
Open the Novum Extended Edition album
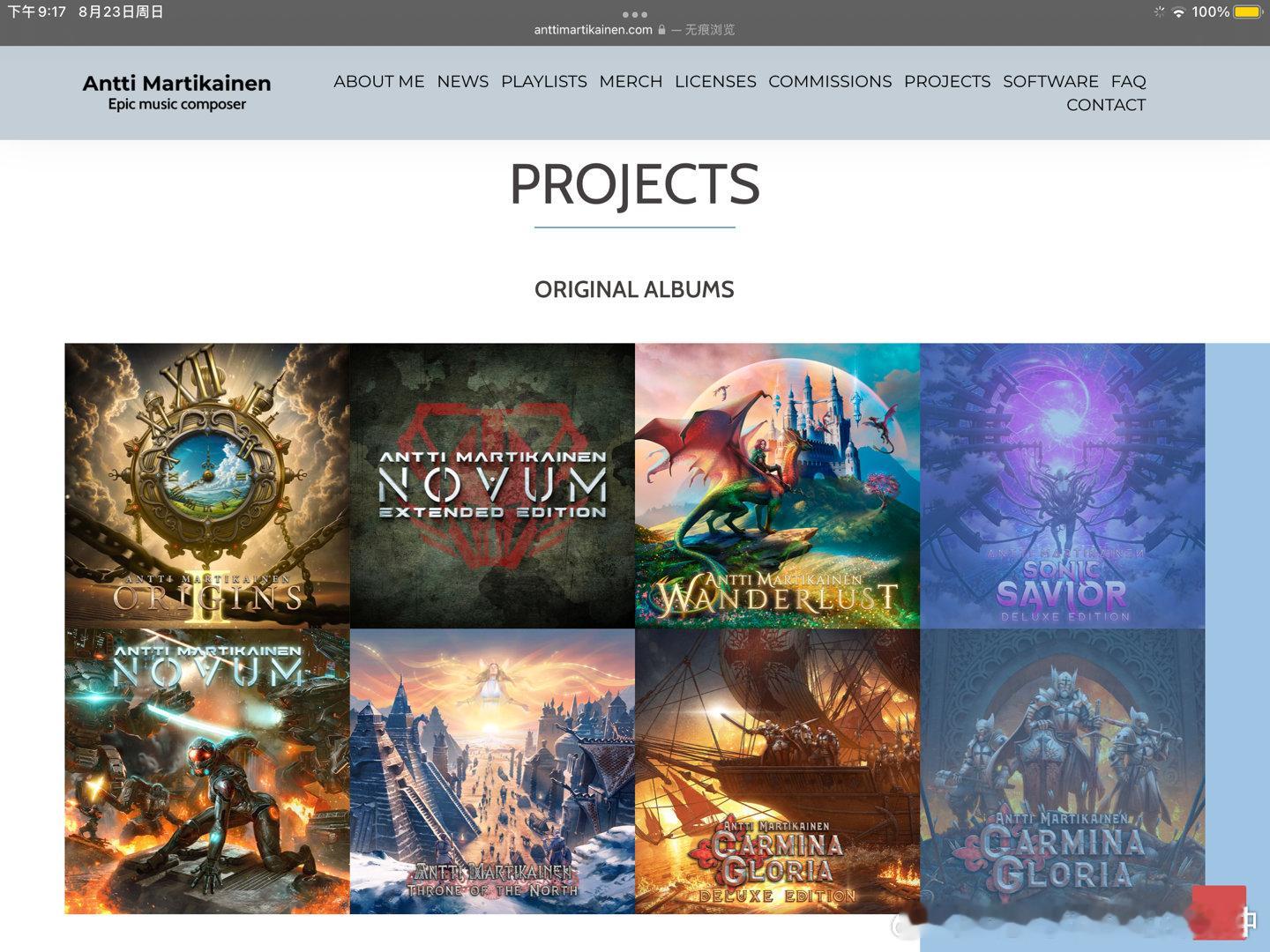tap(492, 486)
